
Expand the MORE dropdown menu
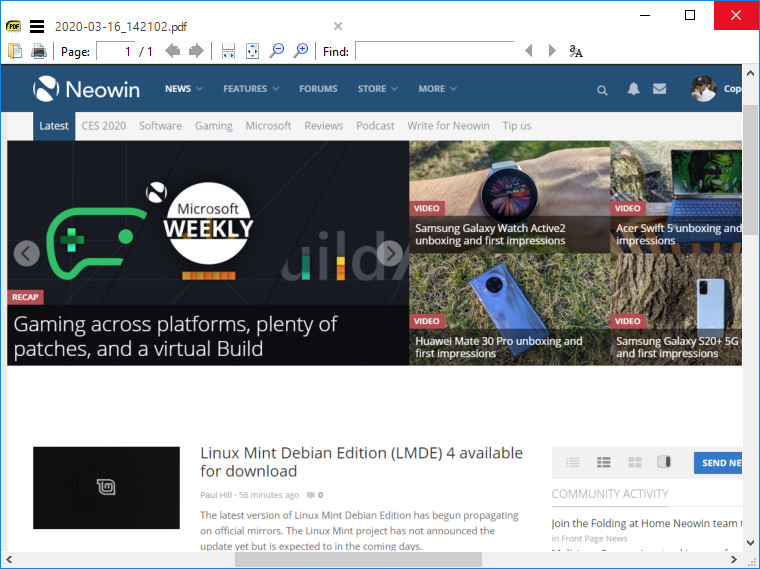click(438, 89)
